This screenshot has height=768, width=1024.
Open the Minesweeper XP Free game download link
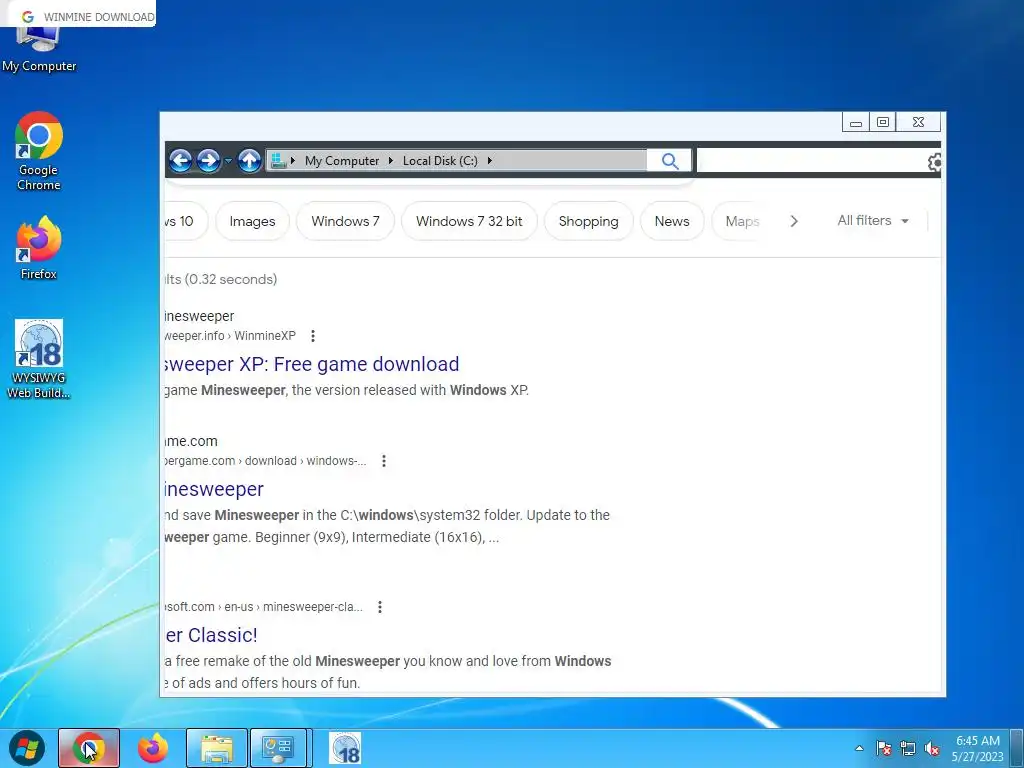click(x=311, y=364)
